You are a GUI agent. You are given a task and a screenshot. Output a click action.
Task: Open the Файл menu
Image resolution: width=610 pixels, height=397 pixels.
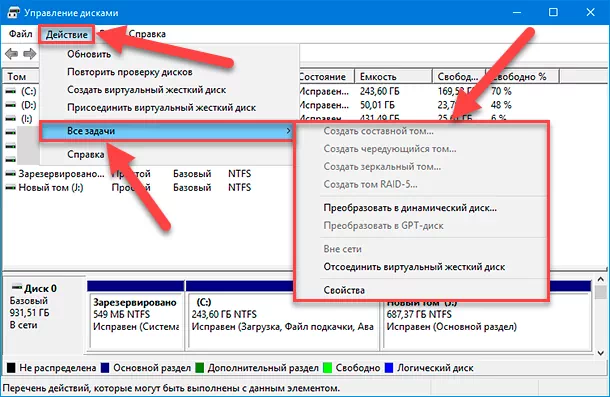point(20,34)
